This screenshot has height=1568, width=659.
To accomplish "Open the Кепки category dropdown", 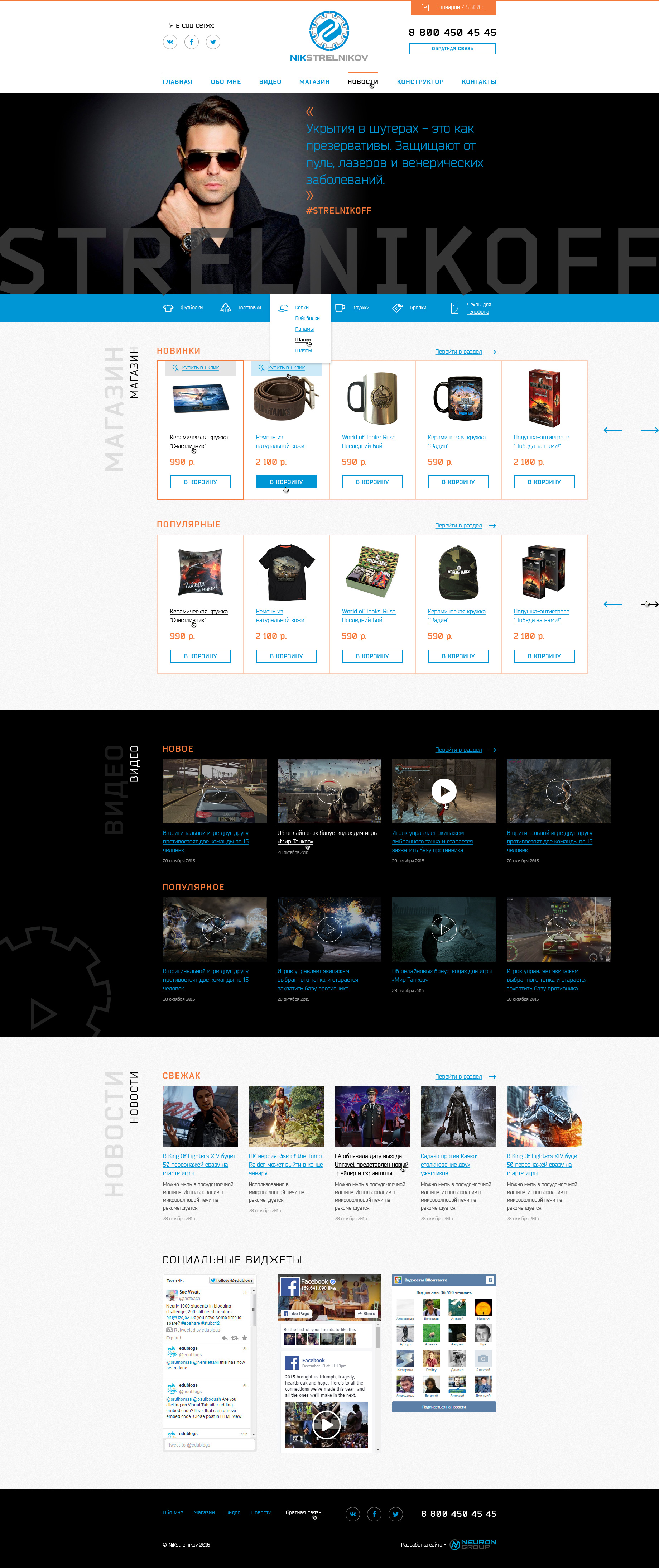I will 302,307.
